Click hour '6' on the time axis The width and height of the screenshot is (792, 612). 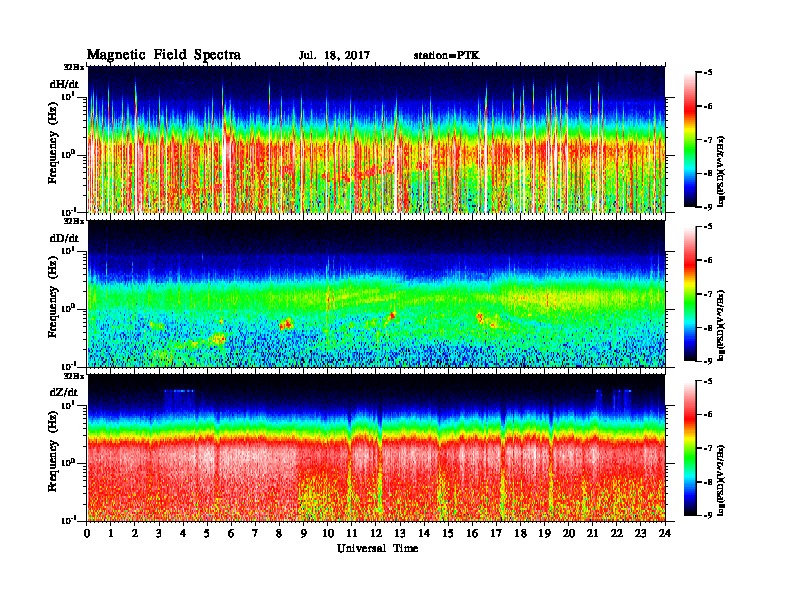[231, 533]
